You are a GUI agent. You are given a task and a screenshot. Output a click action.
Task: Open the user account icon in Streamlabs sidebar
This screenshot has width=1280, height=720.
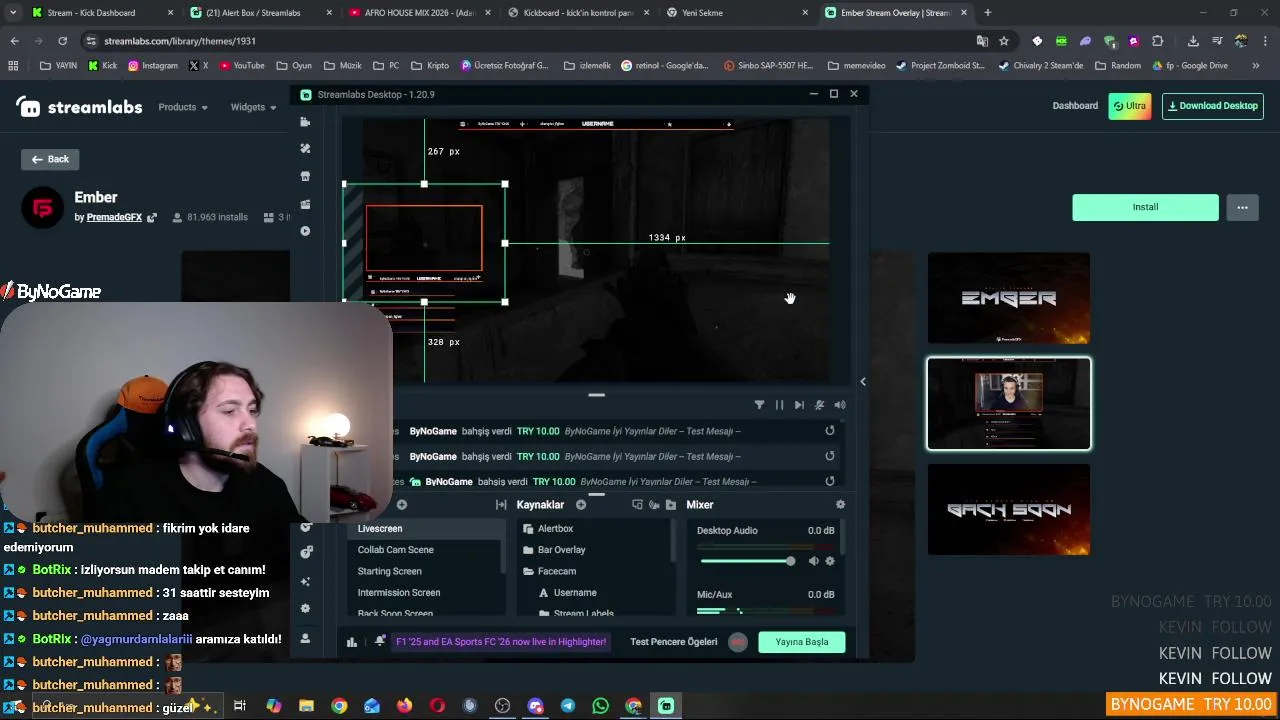[305, 638]
